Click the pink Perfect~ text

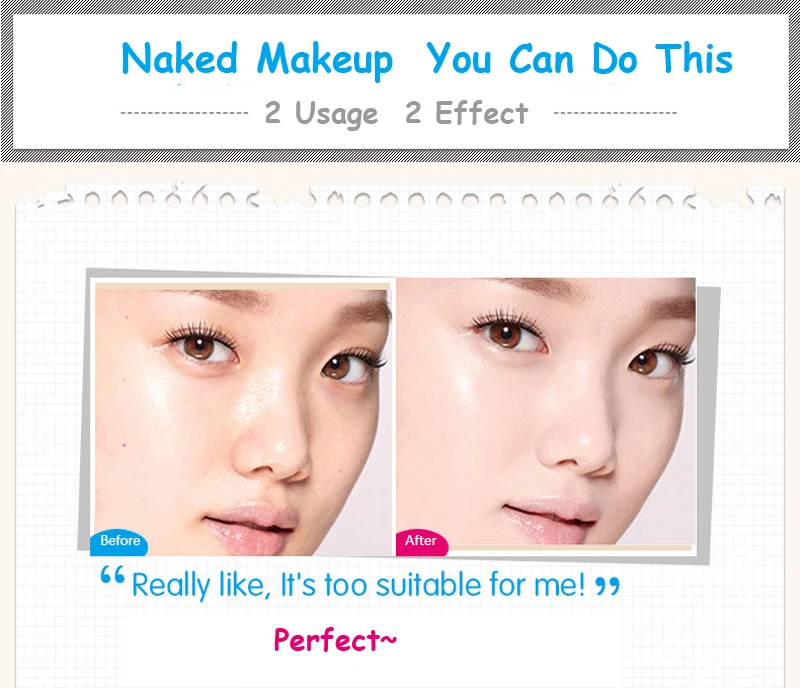pyautogui.click(x=335, y=640)
